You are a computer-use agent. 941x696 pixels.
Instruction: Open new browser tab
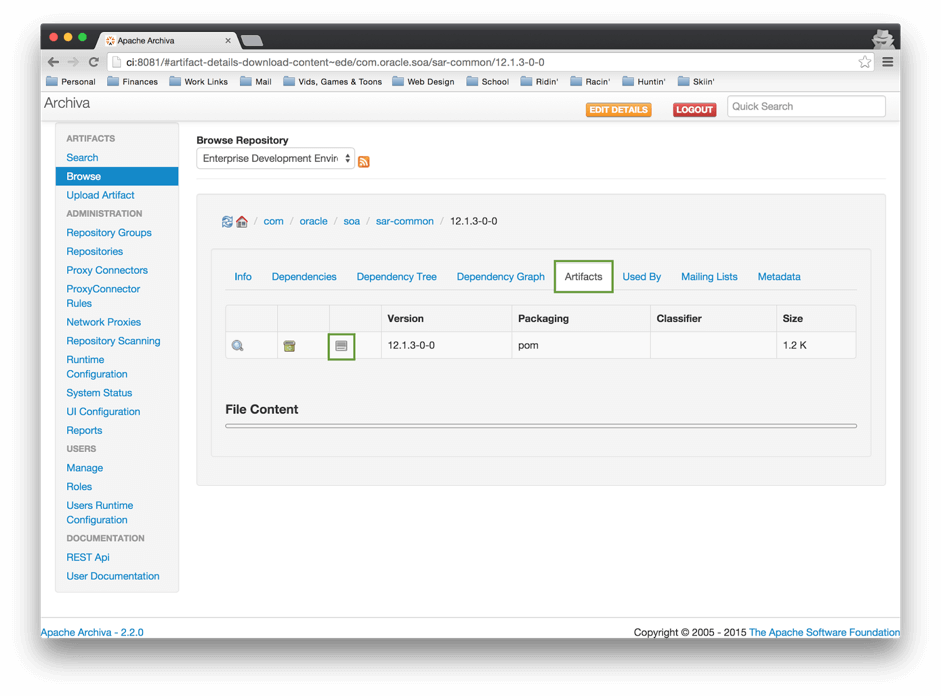251,40
